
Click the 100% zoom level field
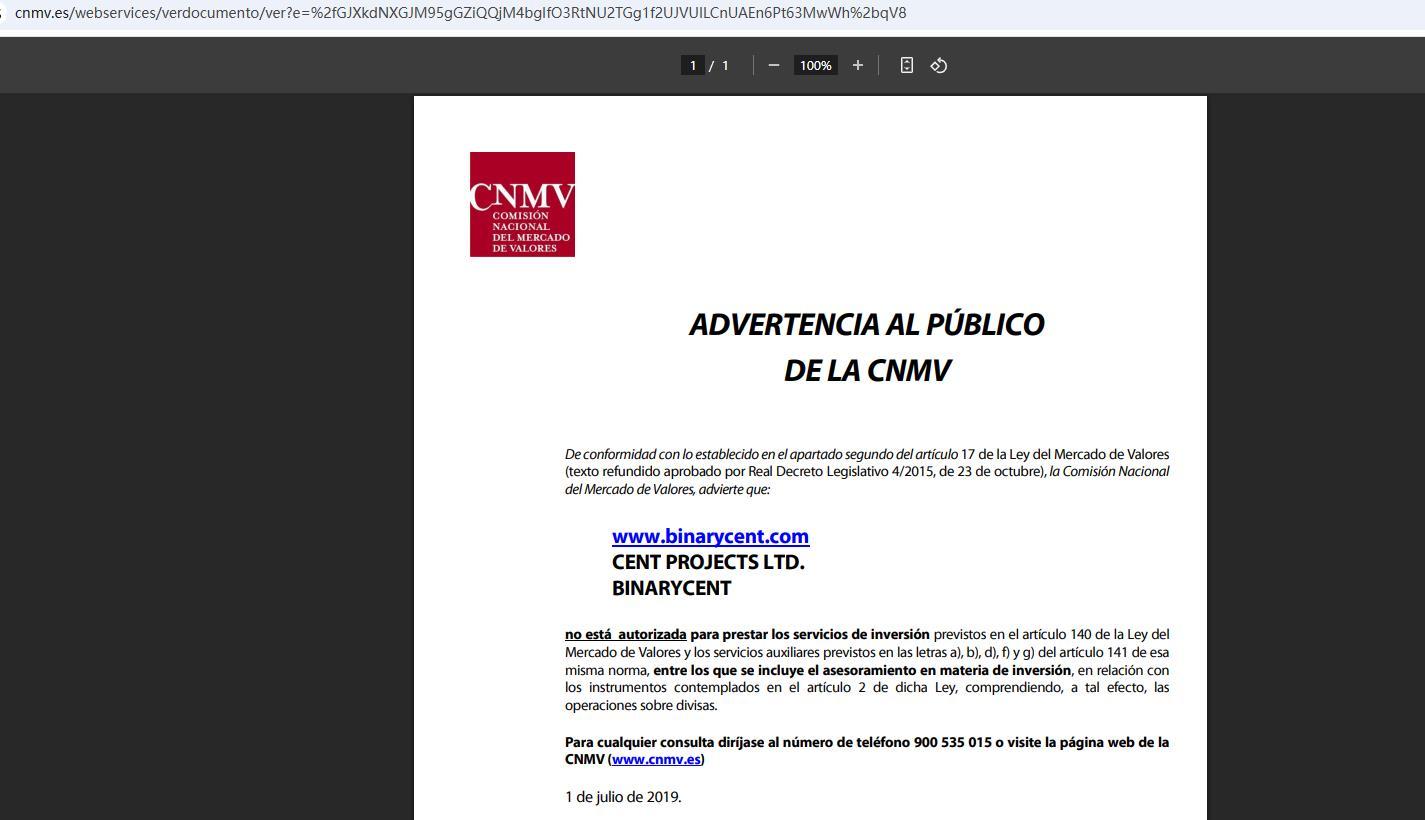click(x=815, y=65)
